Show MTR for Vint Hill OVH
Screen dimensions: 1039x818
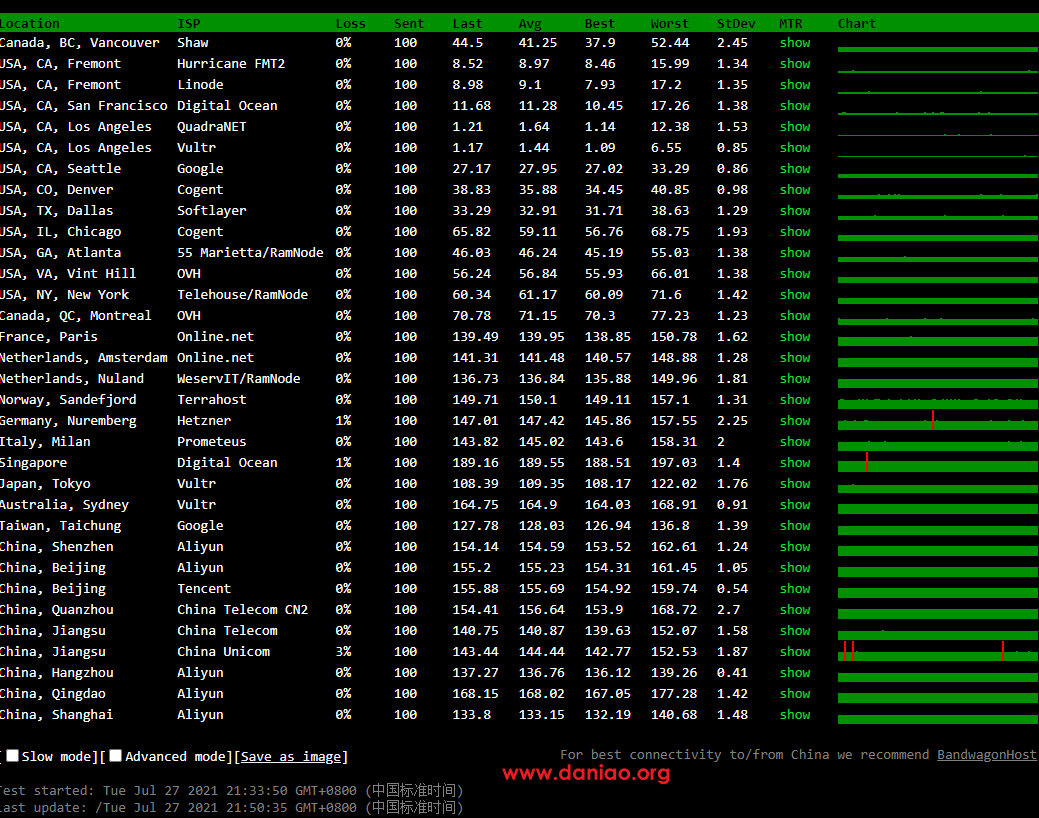(x=794, y=274)
